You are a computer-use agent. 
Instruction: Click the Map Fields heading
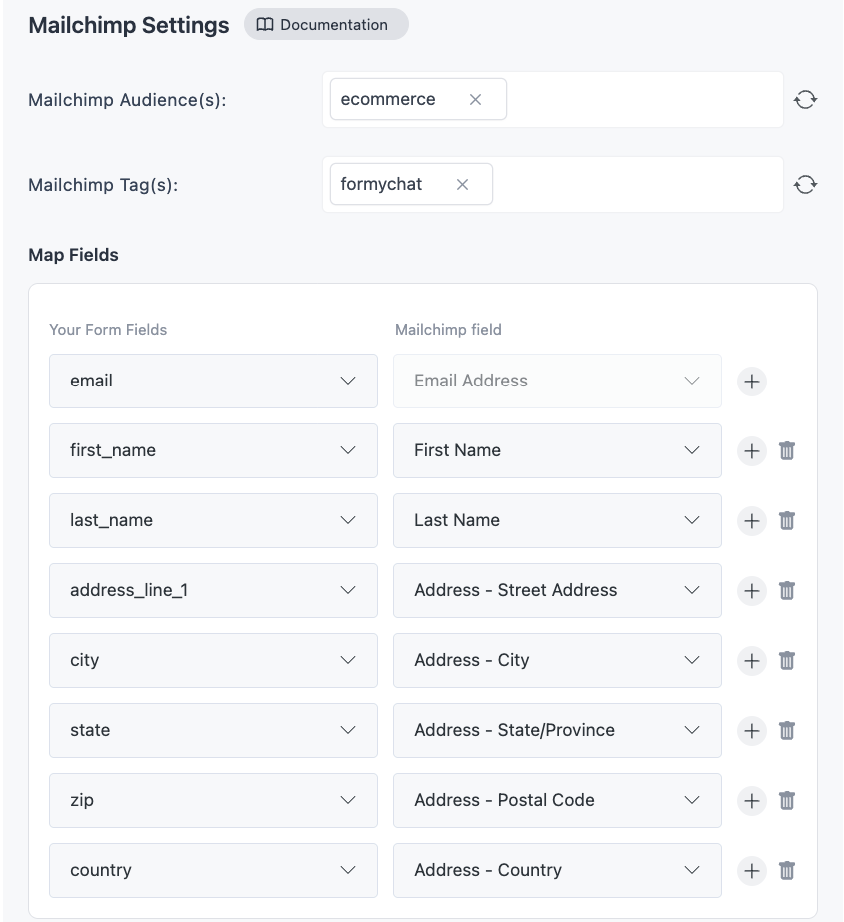(x=74, y=255)
